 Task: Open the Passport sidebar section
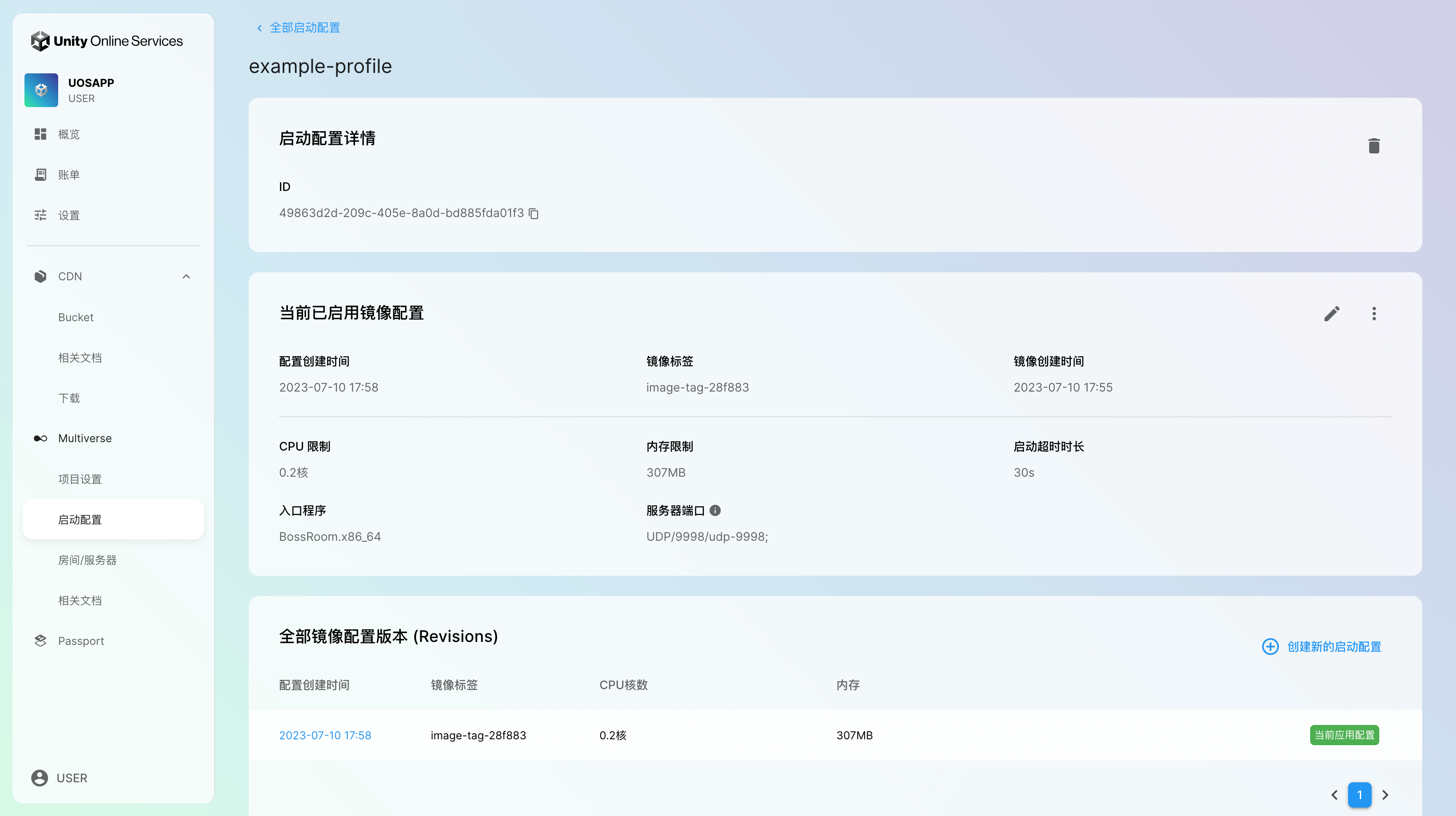81,641
